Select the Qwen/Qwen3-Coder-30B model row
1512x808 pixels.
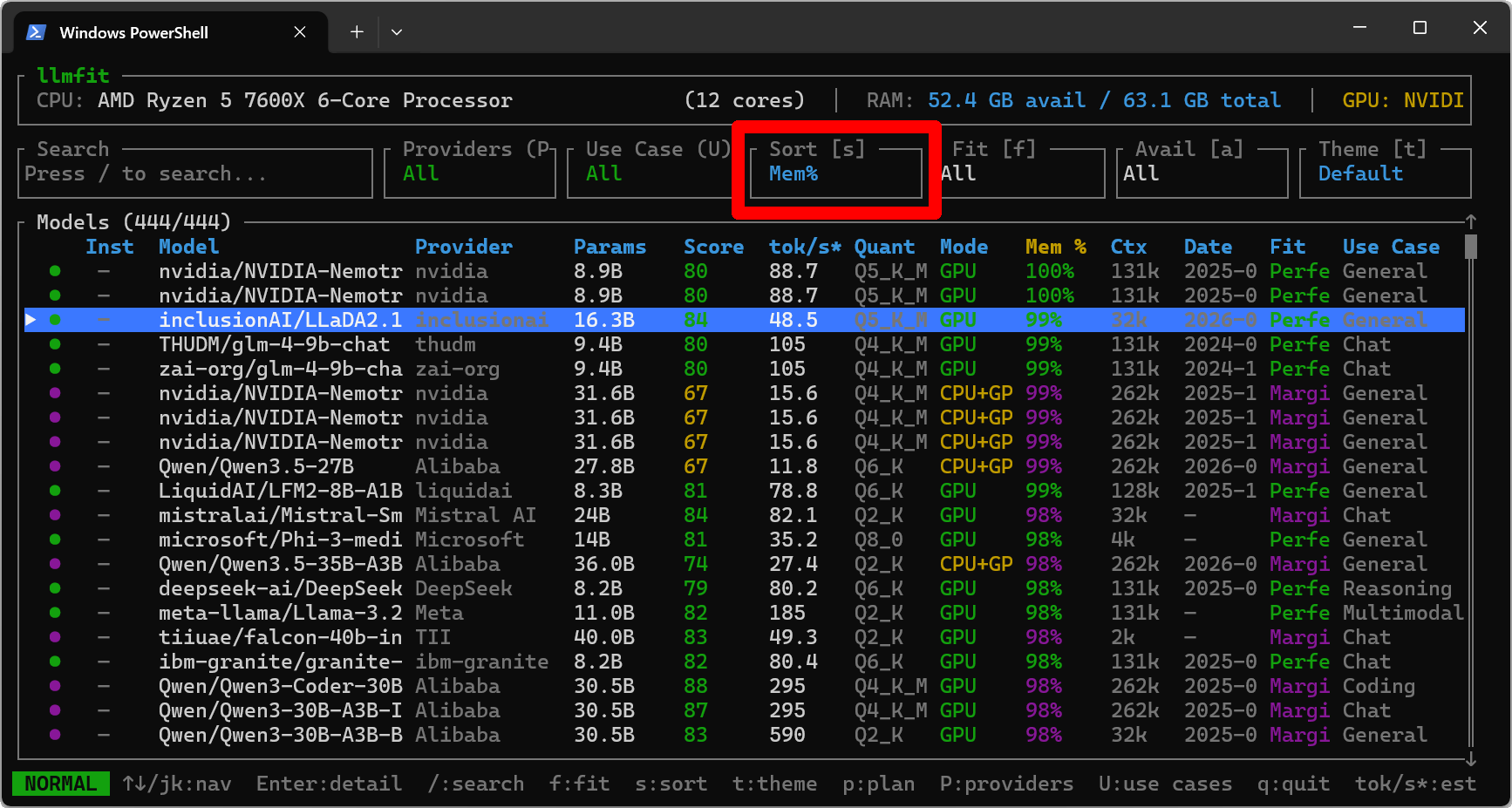pos(281,686)
